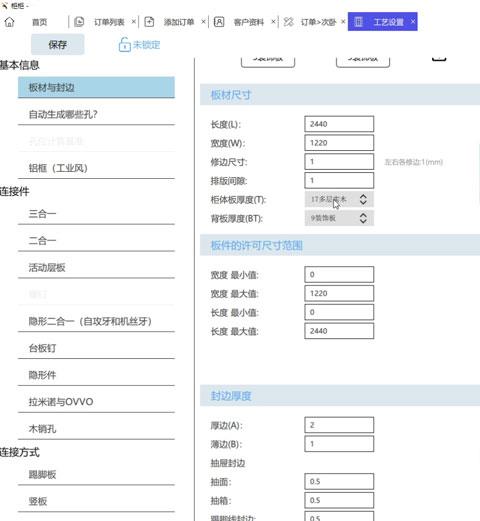
Task: Select 铝框（工业风） in sidebar
Action: point(96,168)
